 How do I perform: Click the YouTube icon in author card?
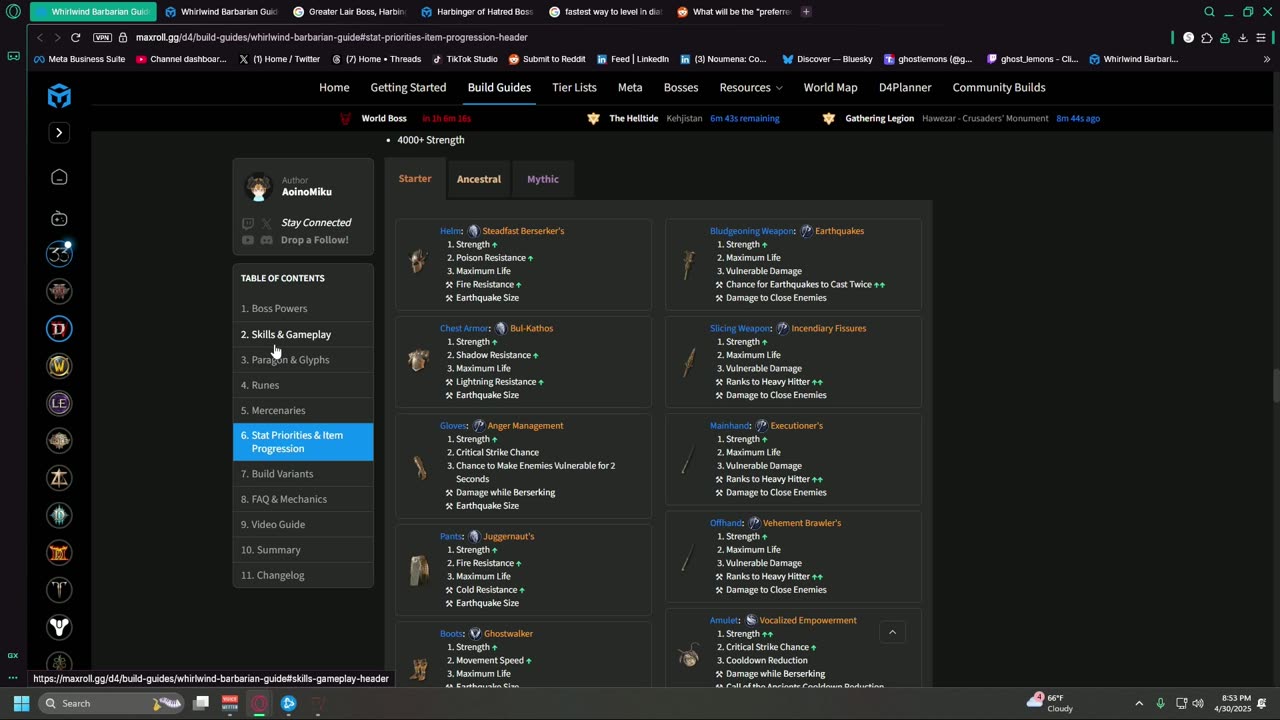[x=248, y=240]
